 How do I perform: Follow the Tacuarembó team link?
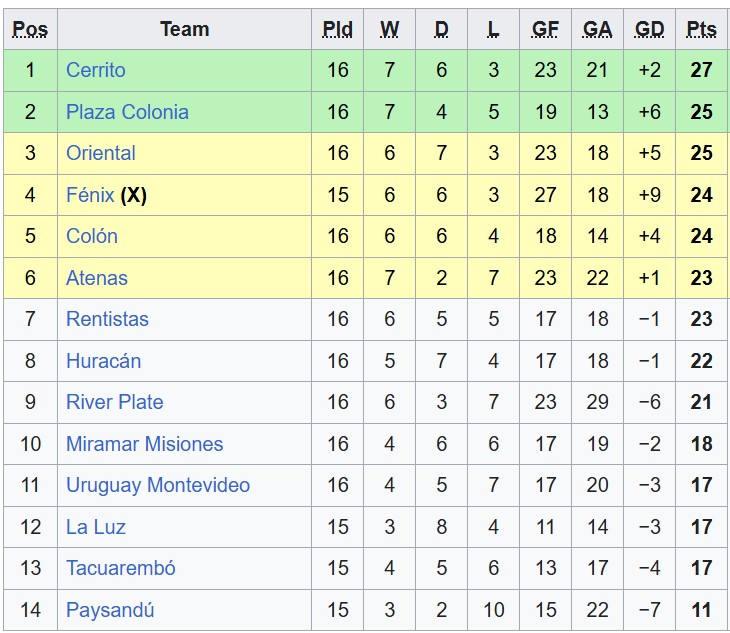click(121, 568)
